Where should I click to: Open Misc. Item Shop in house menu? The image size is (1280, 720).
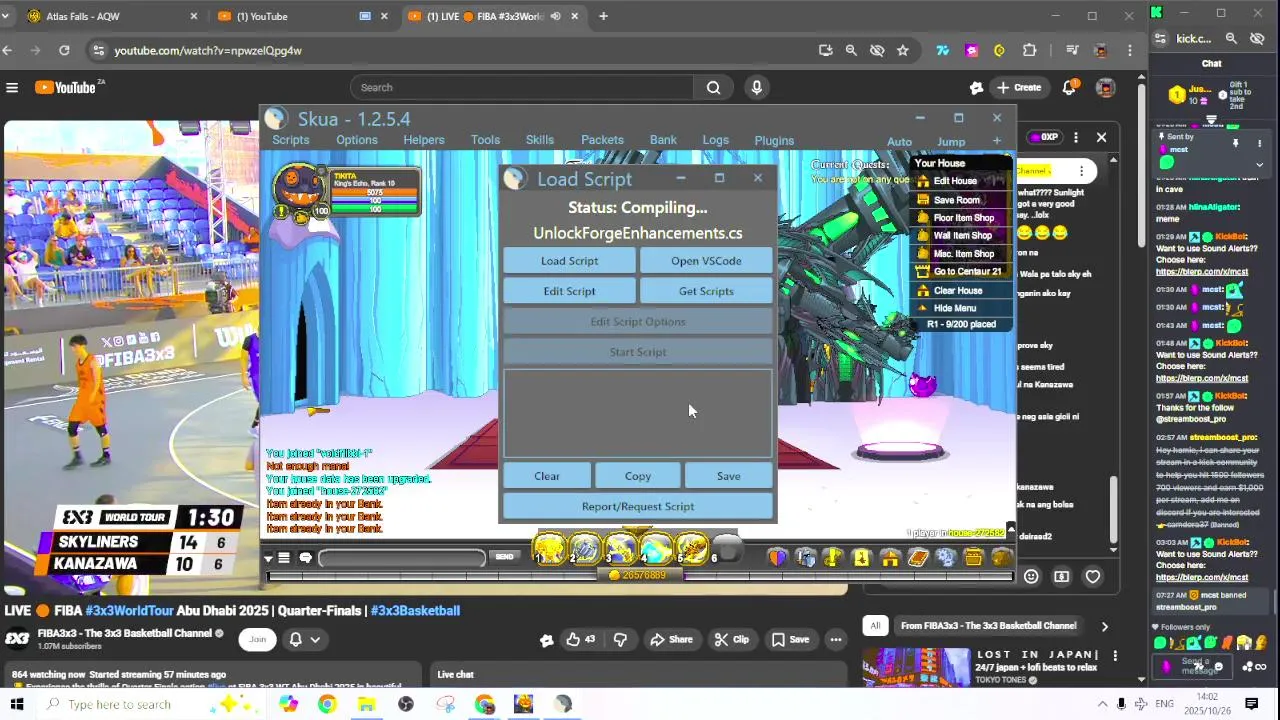tap(963, 254)
